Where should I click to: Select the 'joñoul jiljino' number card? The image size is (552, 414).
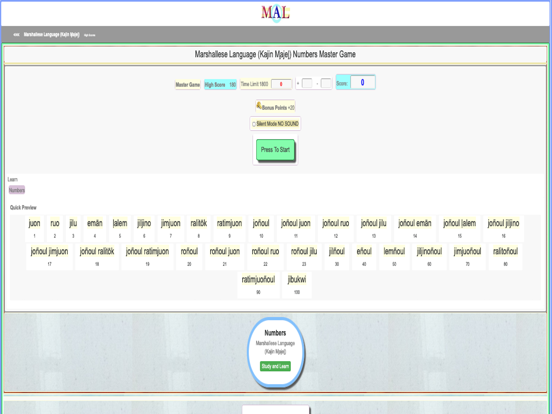tap(503, 228)
